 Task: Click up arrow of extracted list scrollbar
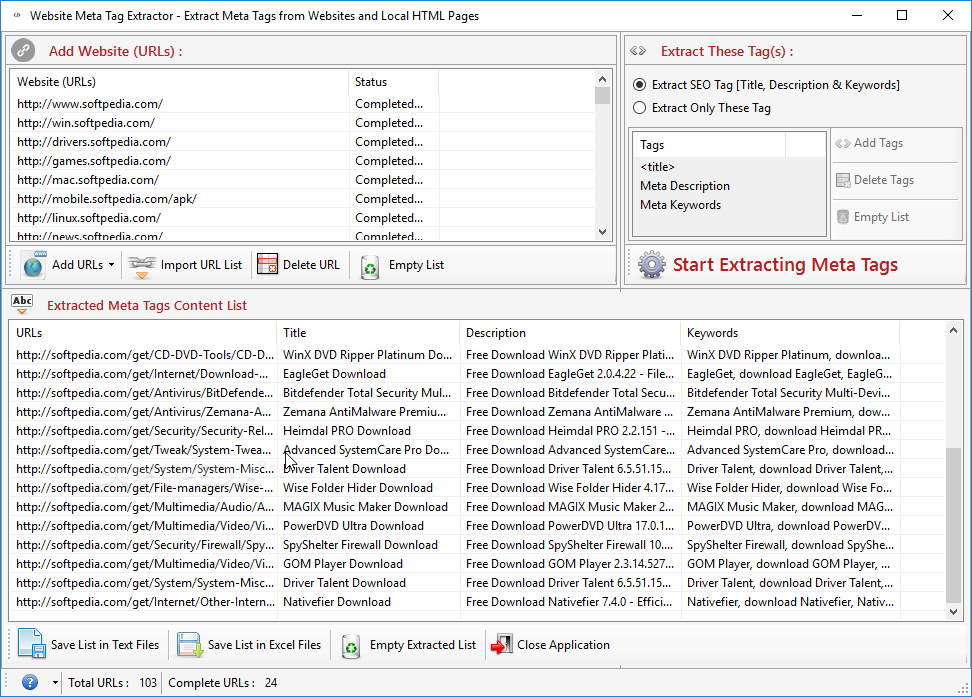click(953, 331)
